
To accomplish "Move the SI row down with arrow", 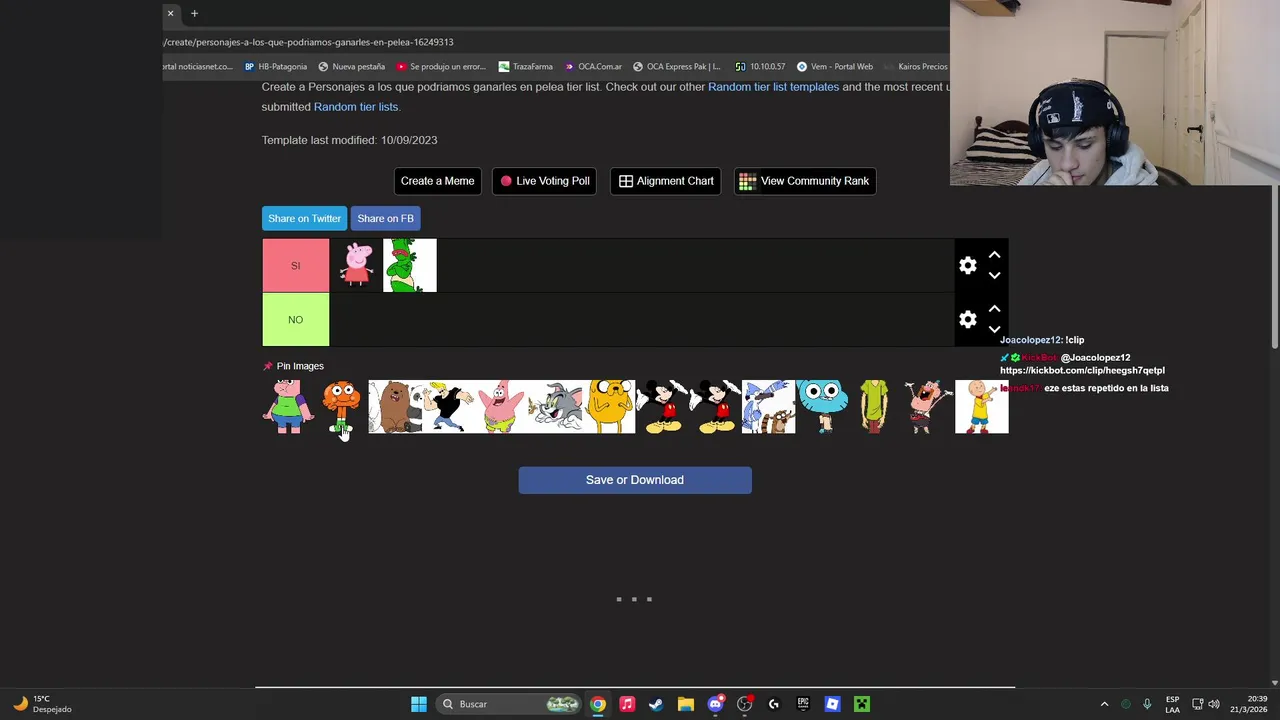I will point(994,276).
